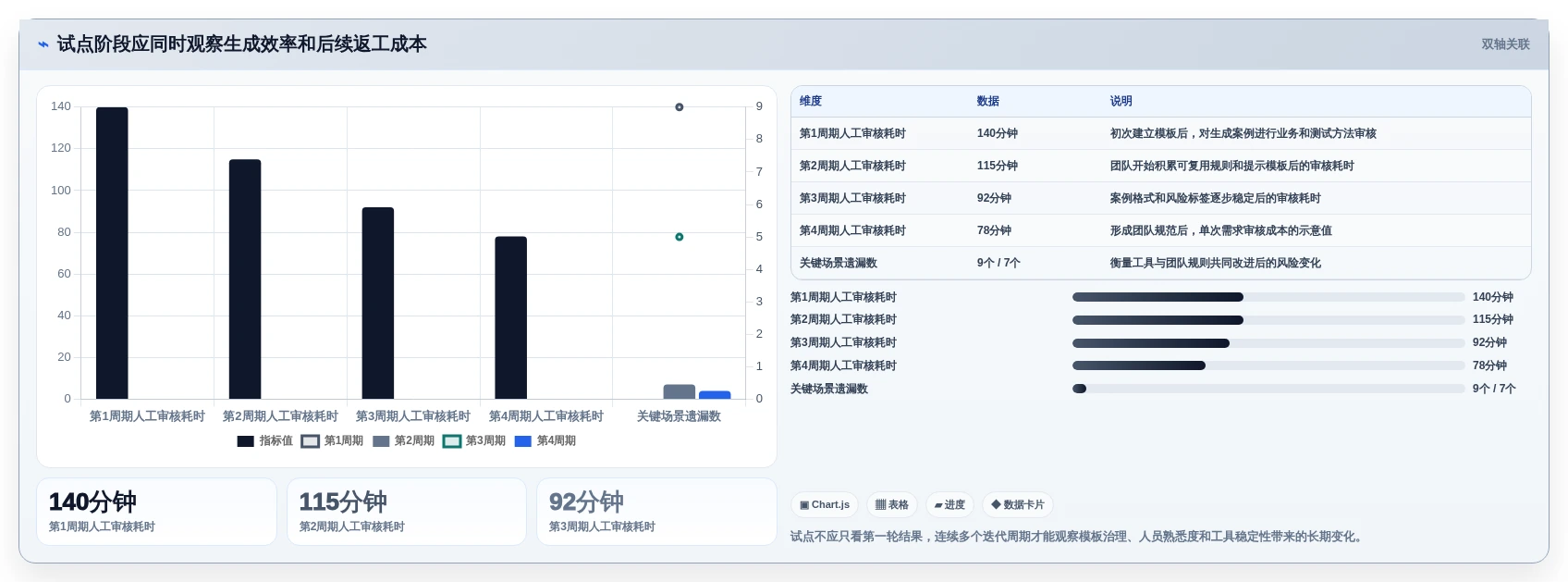Click the 第2周期人工审核耗时 progress bar

coord(1268,320)
